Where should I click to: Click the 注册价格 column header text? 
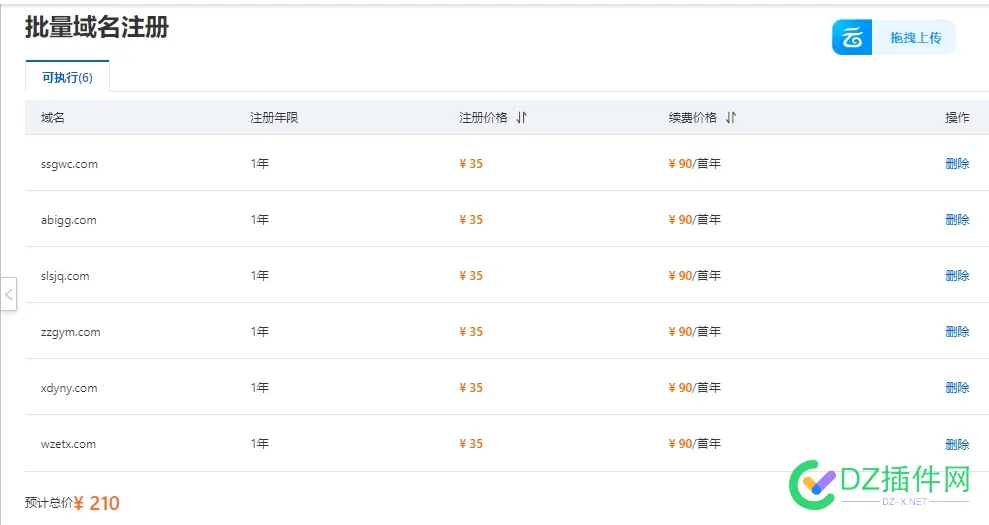(483, 118)
